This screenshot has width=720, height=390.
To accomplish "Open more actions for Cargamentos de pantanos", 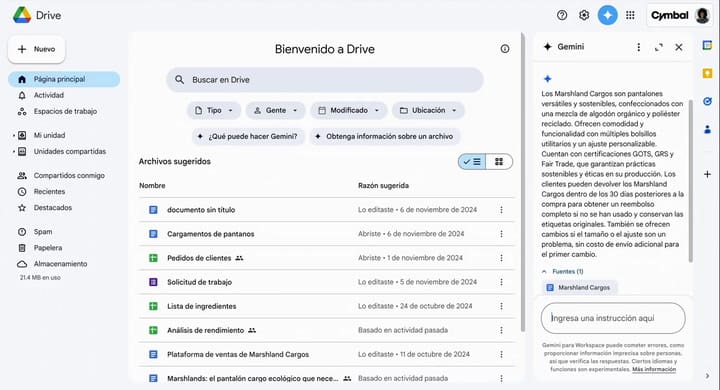I will [x=501, y=234].
